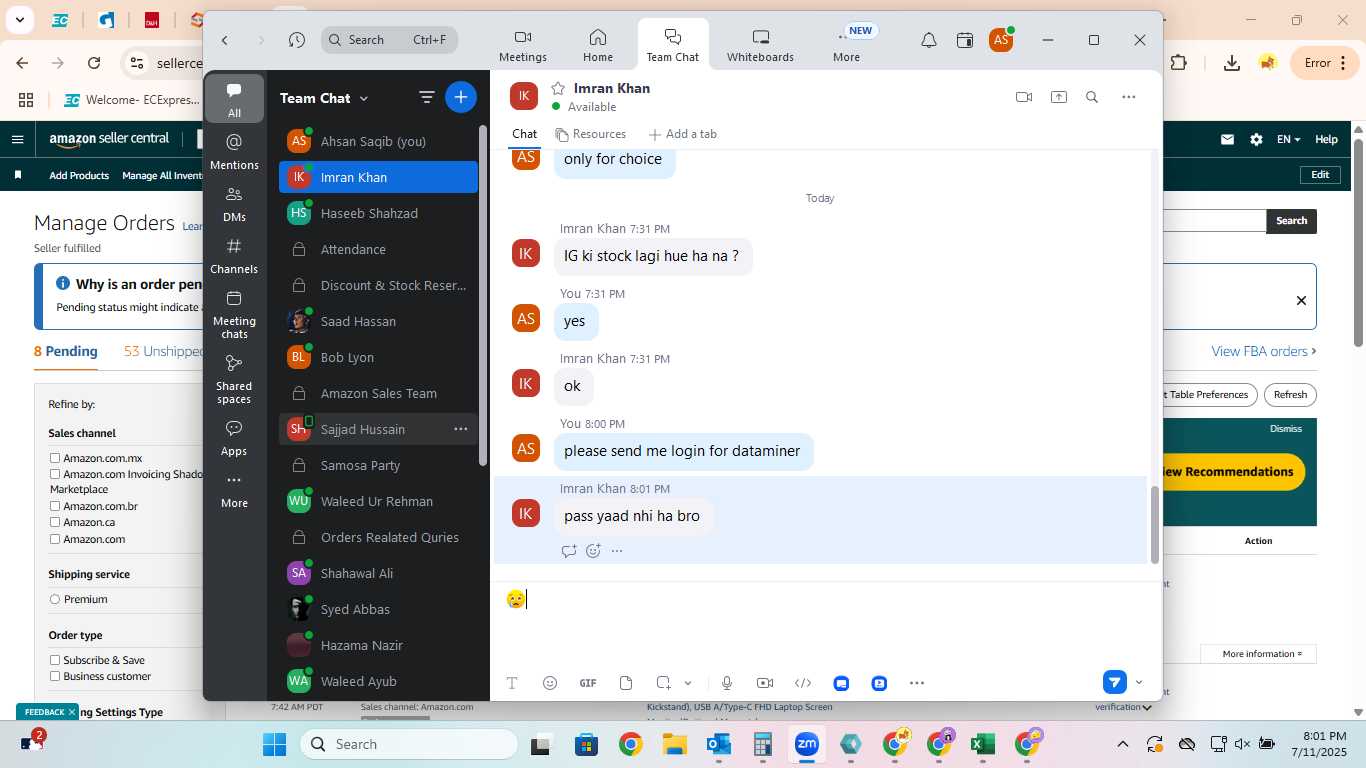
Task: Click Zoom search box
Action: coord(390,40)
